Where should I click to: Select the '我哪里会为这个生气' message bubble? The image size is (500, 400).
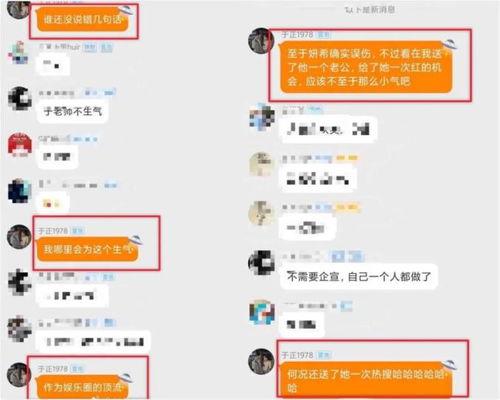click(x=87, y=249)
